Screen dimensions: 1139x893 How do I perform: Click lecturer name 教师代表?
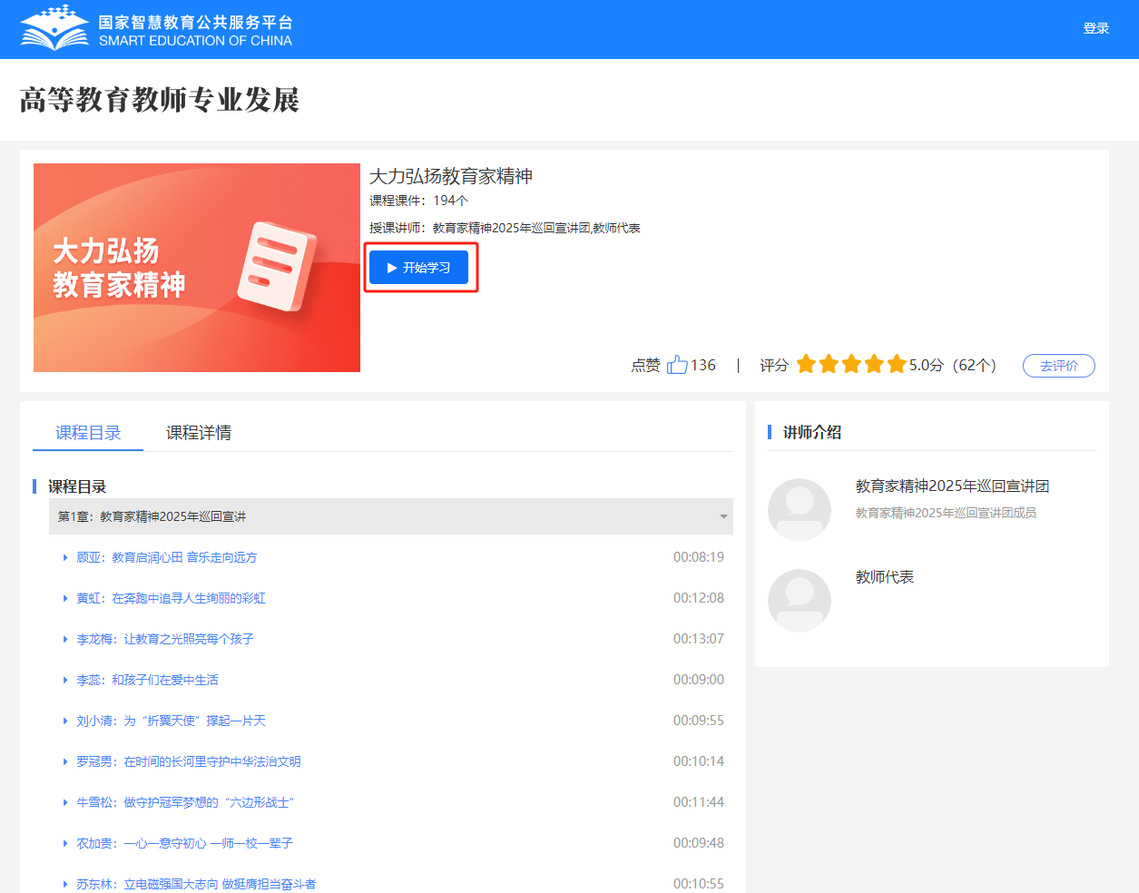pyautogui.click(x=884, y=577)
